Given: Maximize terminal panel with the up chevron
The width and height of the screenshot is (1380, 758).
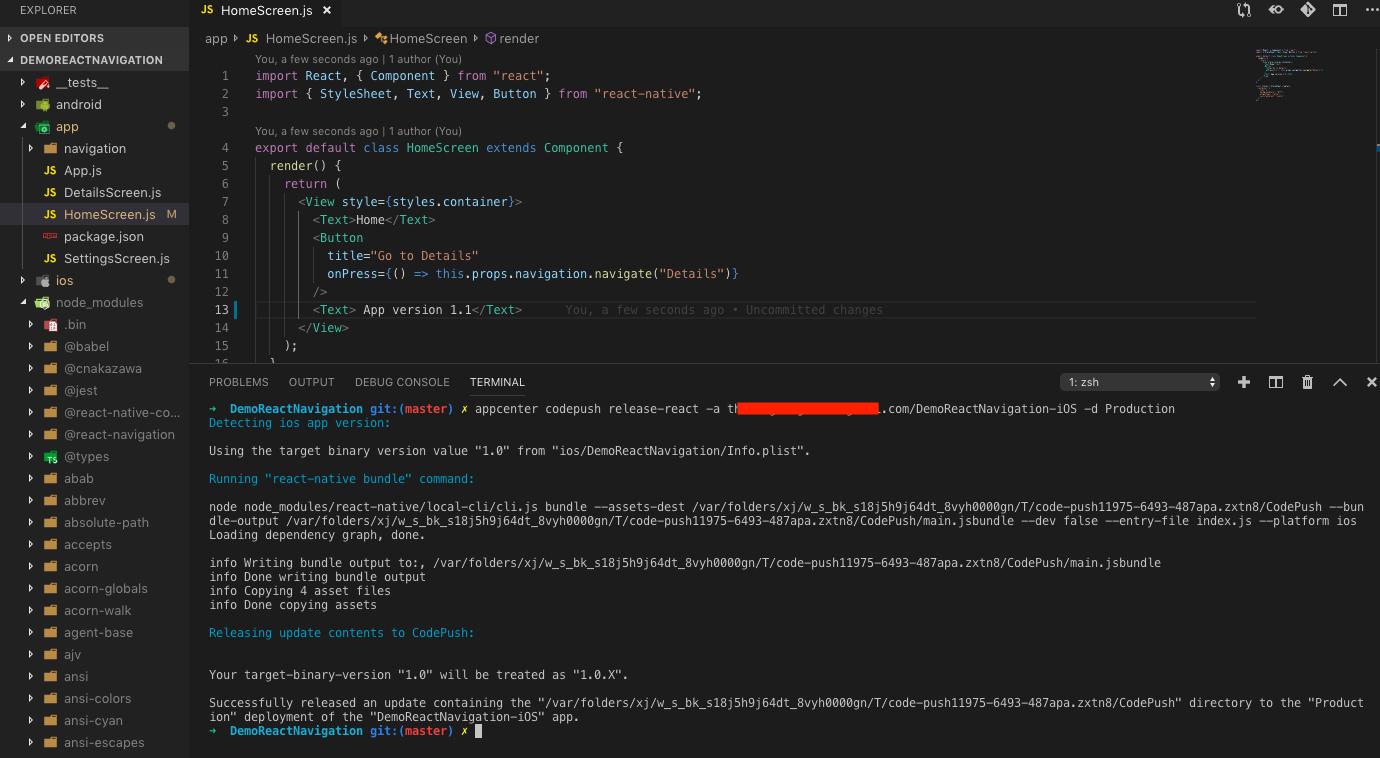Looking at the screenshot, I should coord(1340,382).
